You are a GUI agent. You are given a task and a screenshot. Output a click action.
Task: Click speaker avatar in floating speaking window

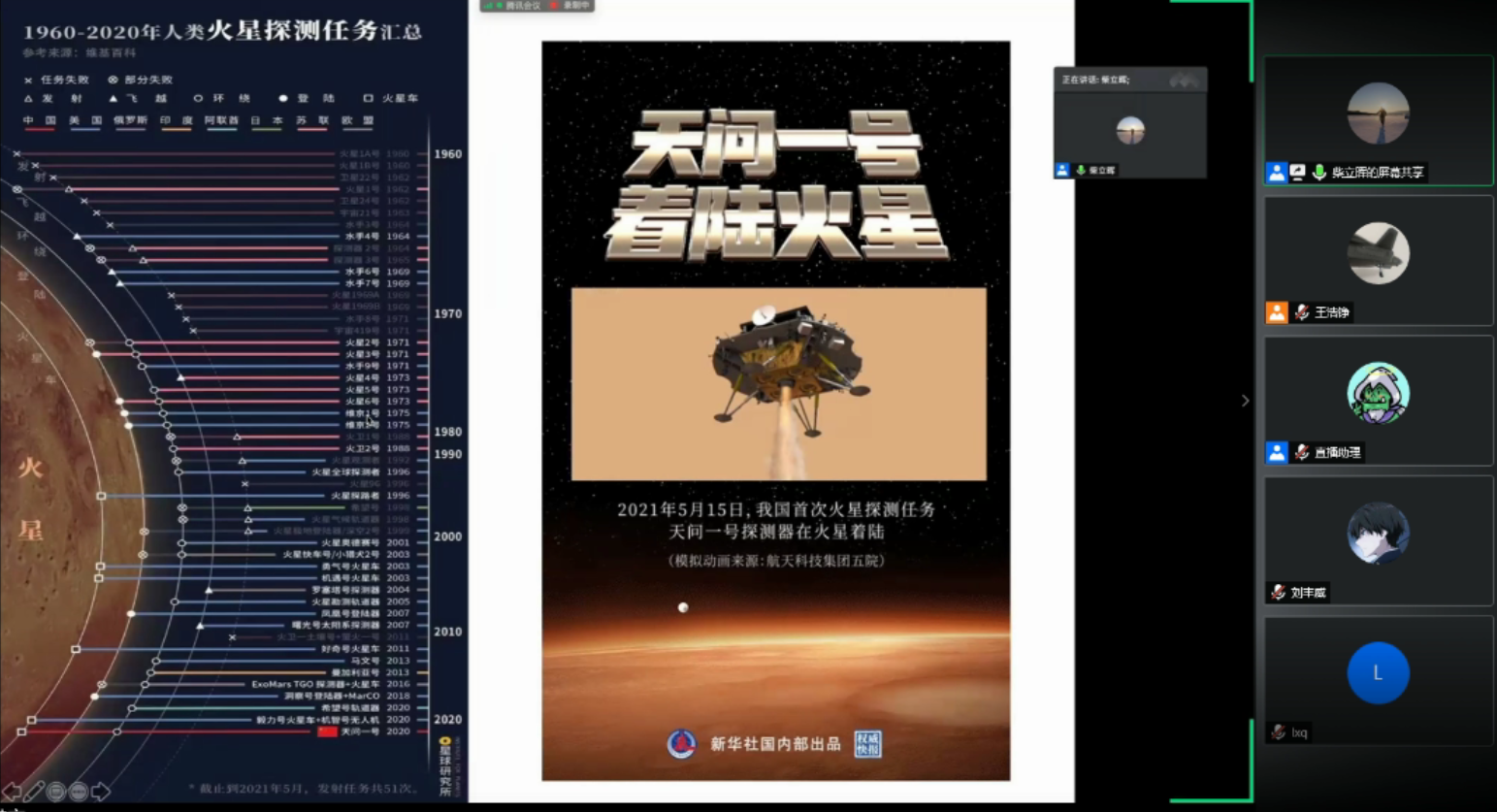pyautogui.click(x=1130, y=130)
